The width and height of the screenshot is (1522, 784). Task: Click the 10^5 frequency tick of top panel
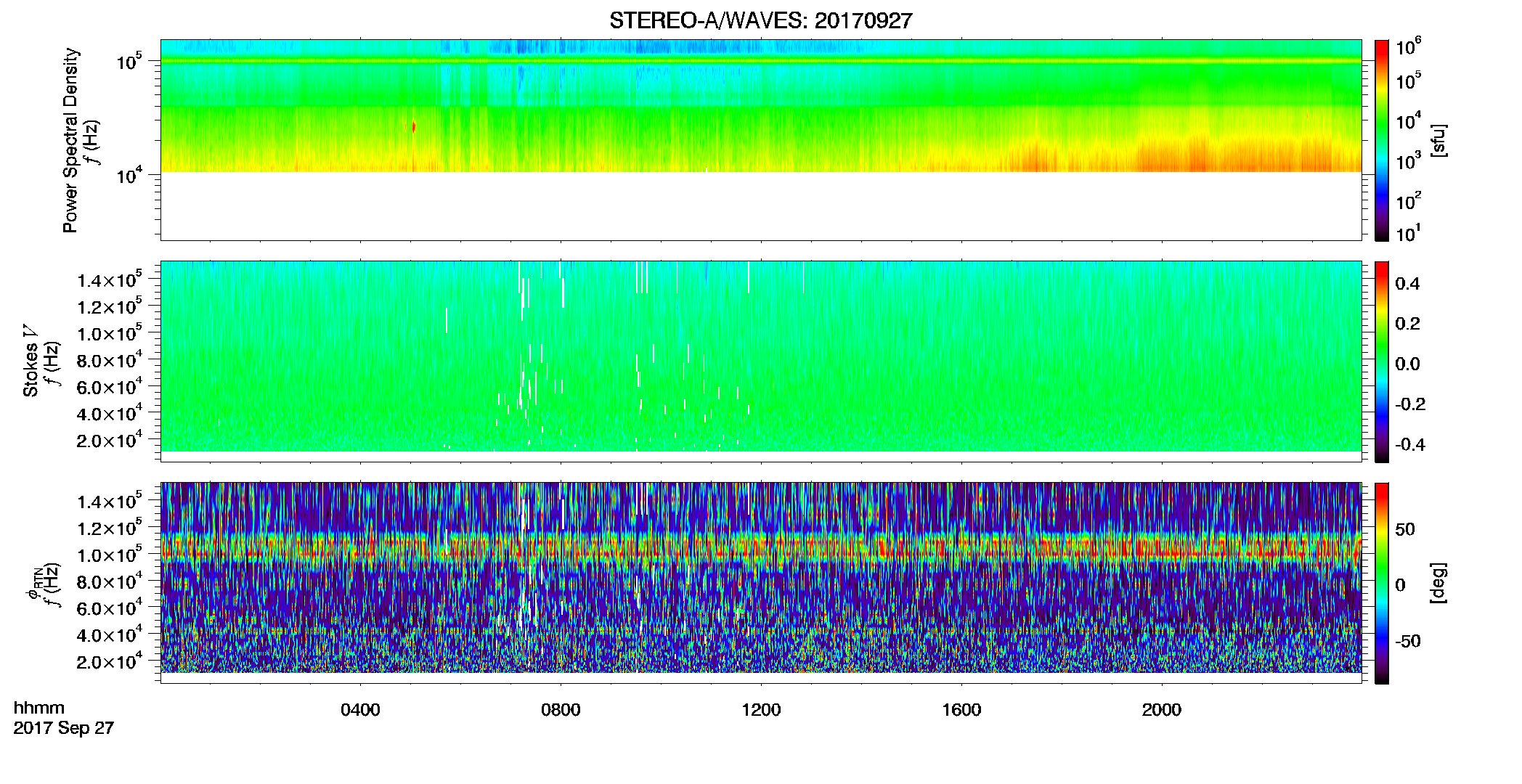coord(129,61)
